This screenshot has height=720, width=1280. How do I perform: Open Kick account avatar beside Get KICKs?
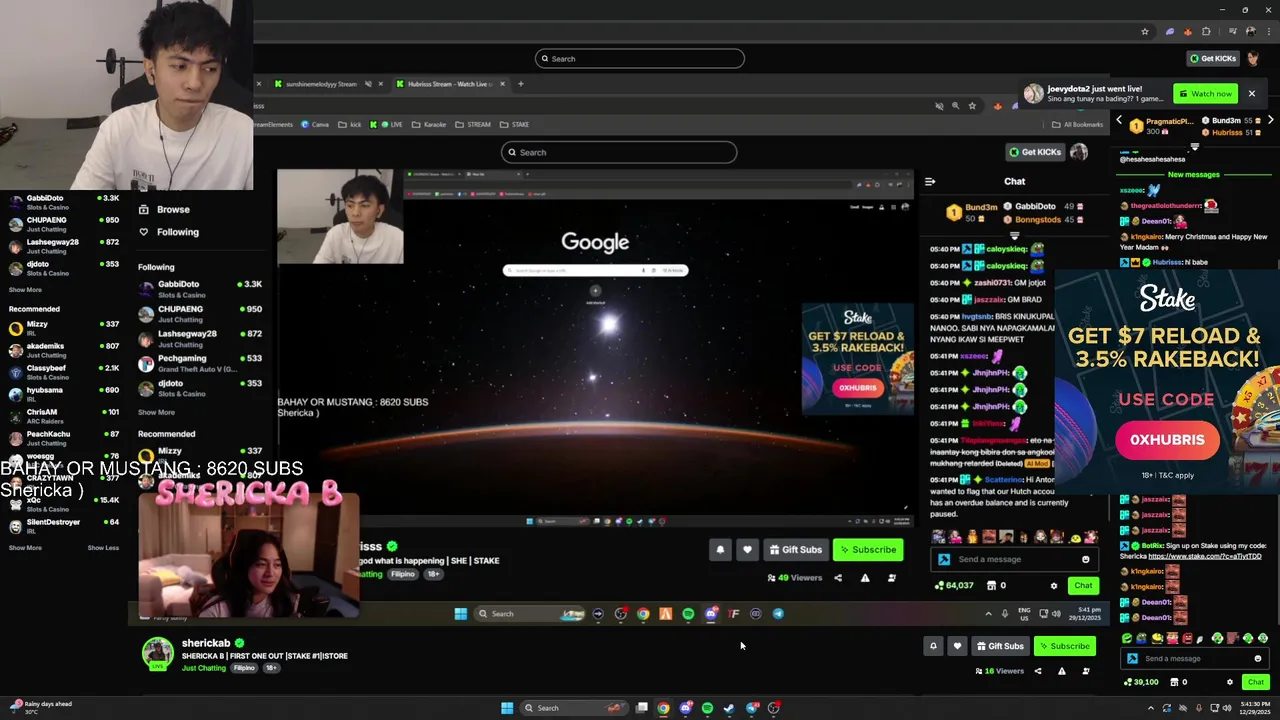1254,58
